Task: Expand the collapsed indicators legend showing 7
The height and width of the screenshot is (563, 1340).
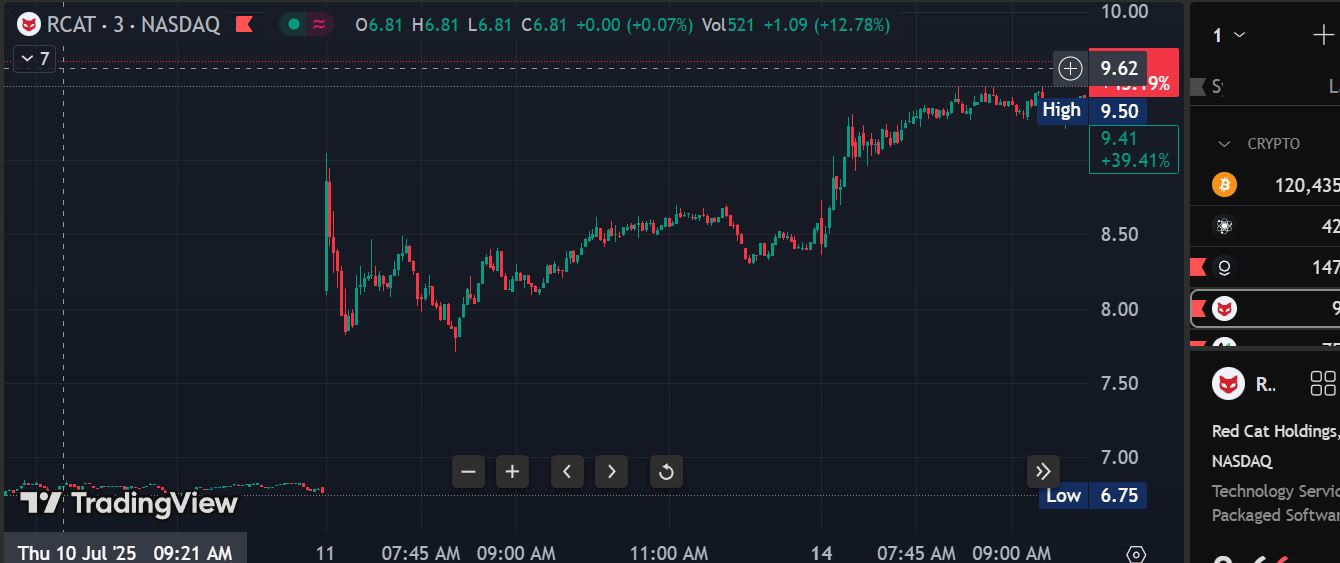Action: [34, 59]
